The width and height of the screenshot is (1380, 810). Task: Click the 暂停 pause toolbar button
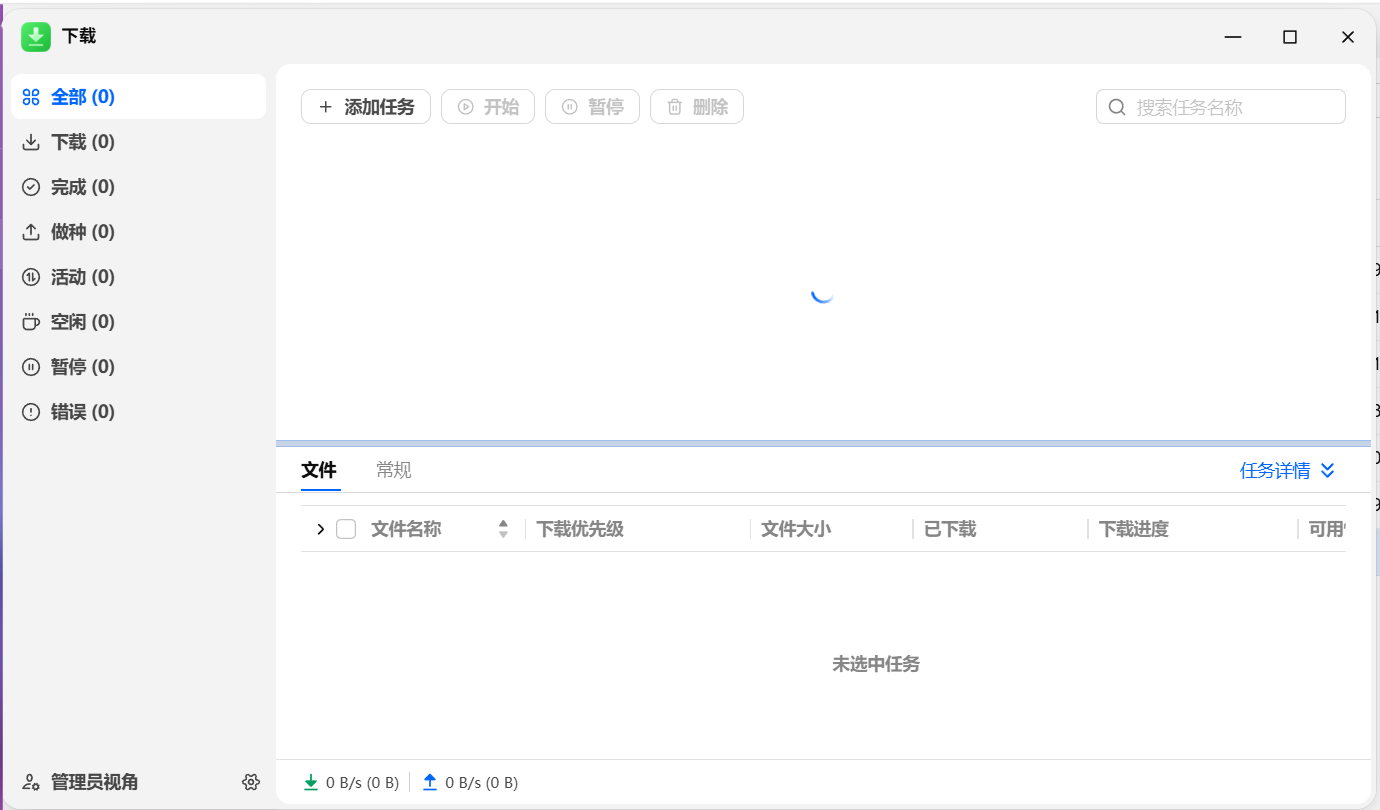click(592, 107)
